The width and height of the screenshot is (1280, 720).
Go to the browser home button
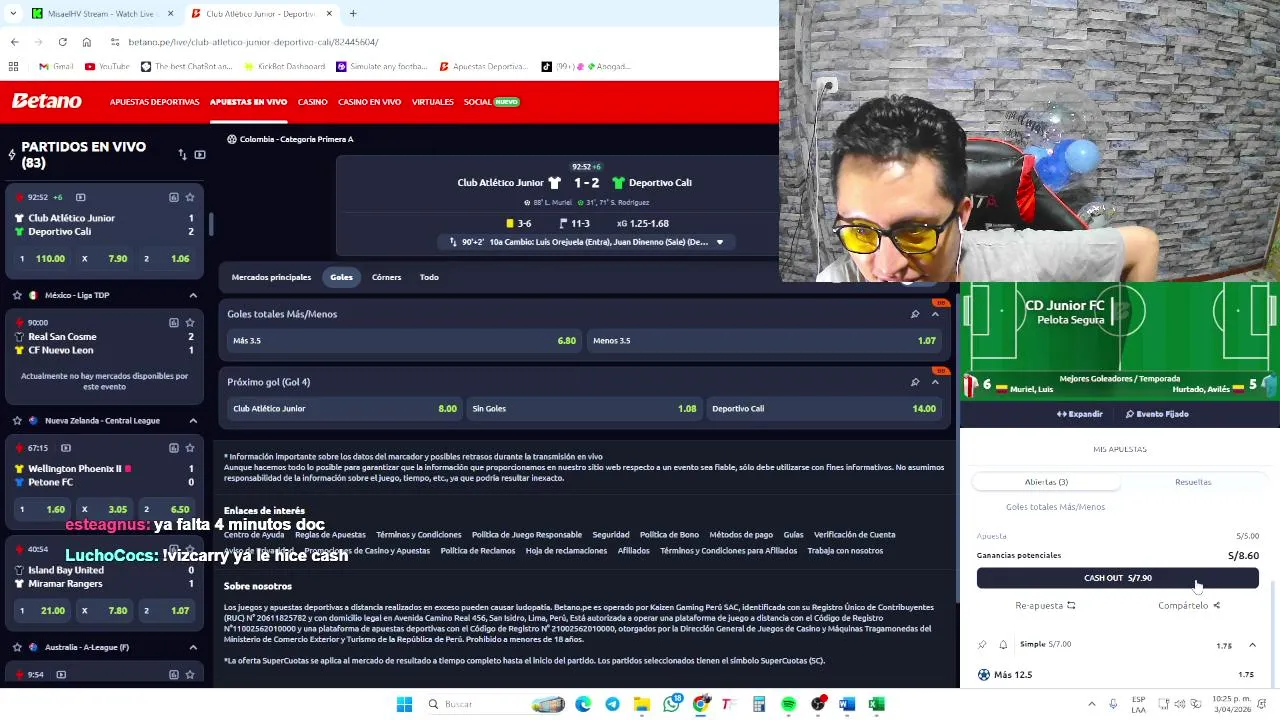point(87,42)
